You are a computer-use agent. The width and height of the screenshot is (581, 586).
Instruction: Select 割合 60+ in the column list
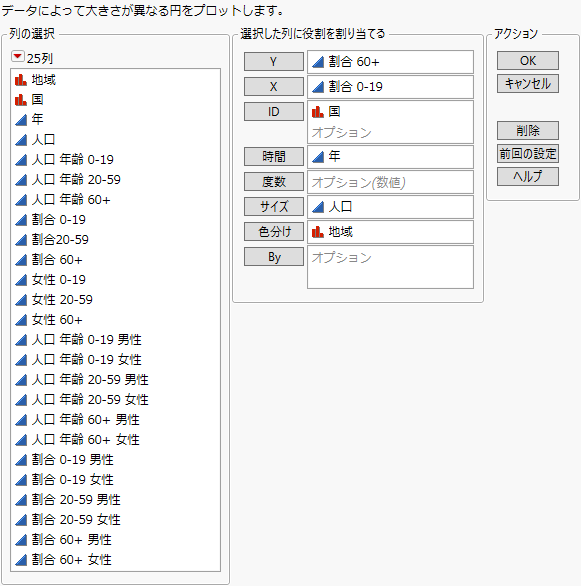115,259
